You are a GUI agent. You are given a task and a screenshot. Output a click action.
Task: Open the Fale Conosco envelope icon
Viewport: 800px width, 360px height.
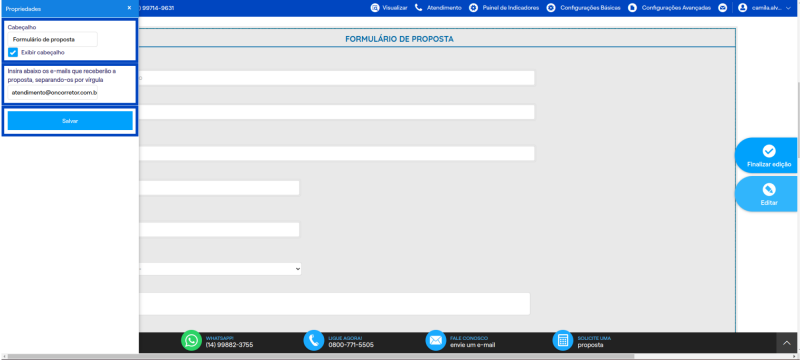pyautogui.click(x=436, y=340)
